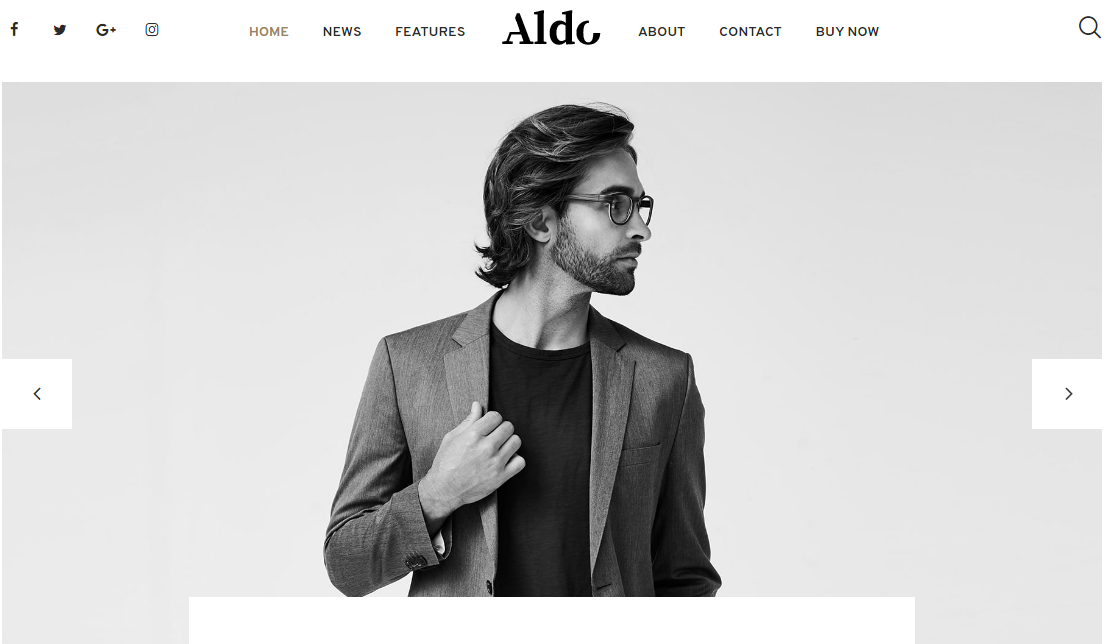Viewport: 1106px width, 644px height.
Task: Open the Facebook social icon
Action: [x=14, y=30]
